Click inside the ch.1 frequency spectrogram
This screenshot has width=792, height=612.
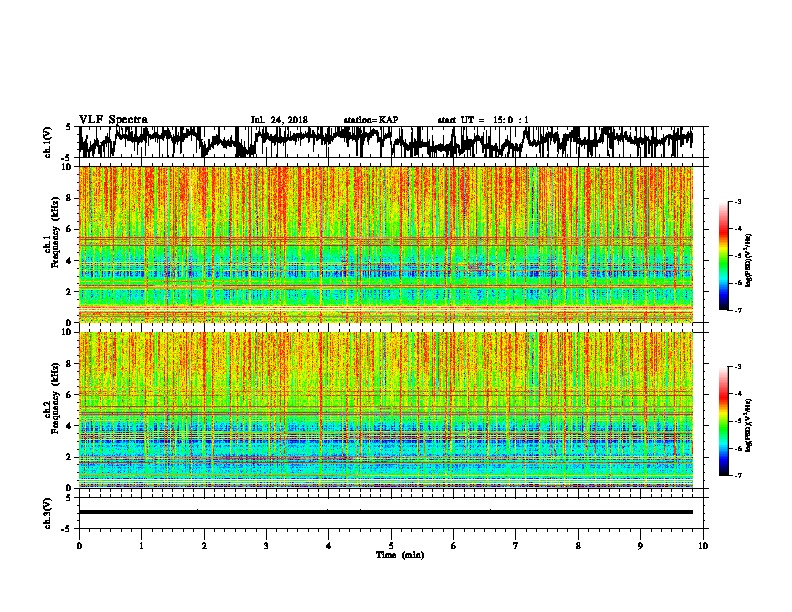click(x=385, y=244)
